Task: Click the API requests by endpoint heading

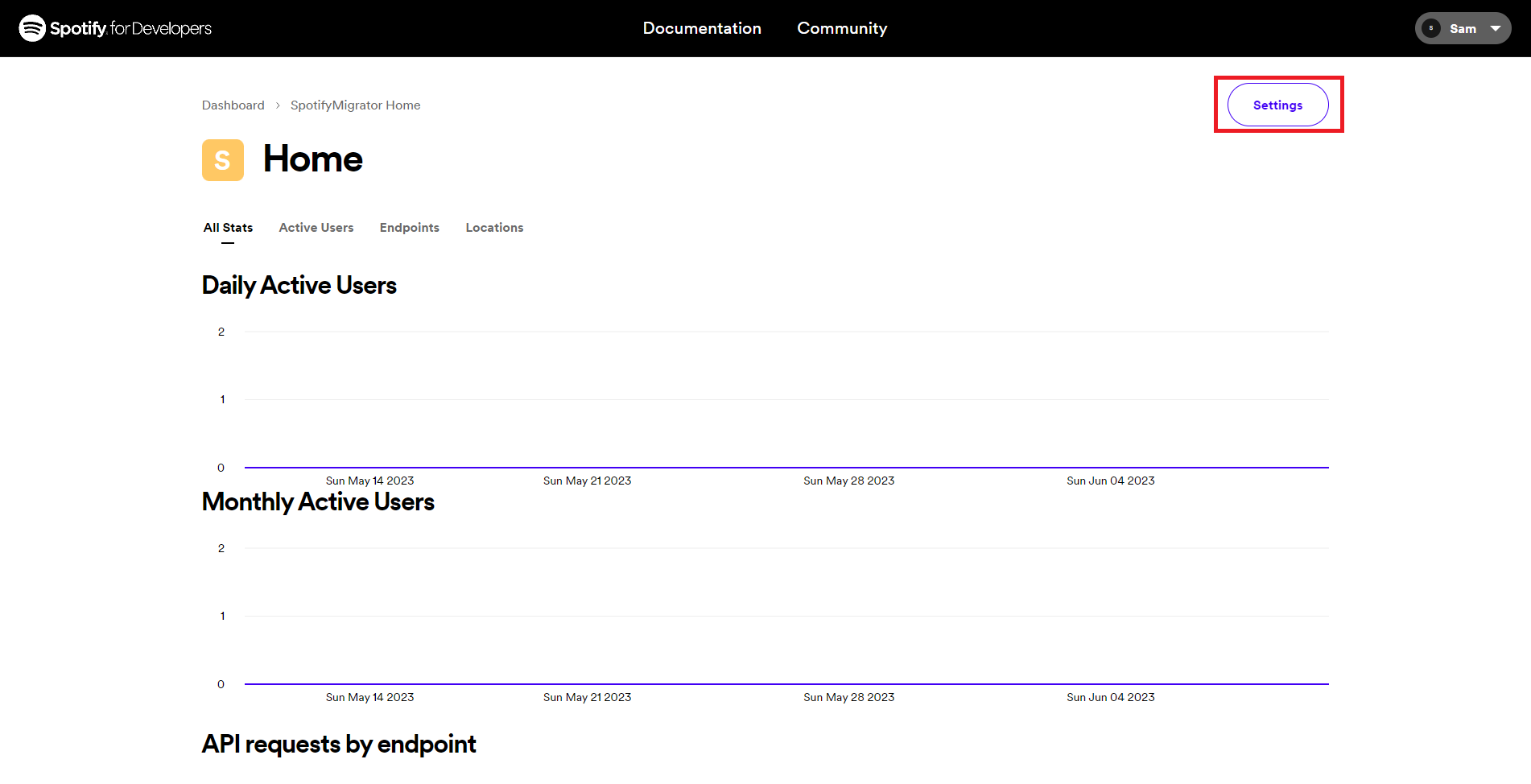Action: click(339, 745)
